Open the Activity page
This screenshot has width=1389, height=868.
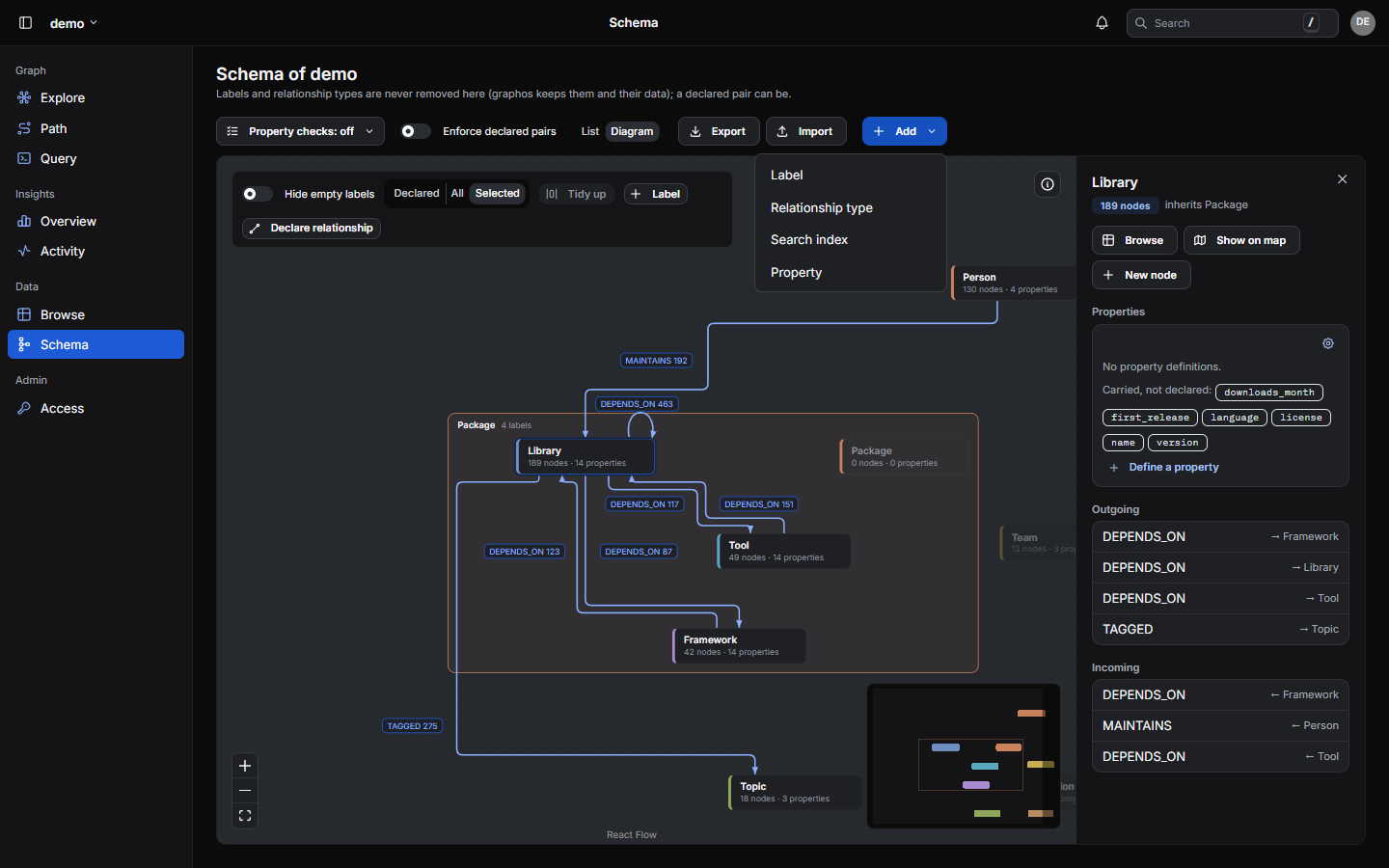click(x=95, y=251)
